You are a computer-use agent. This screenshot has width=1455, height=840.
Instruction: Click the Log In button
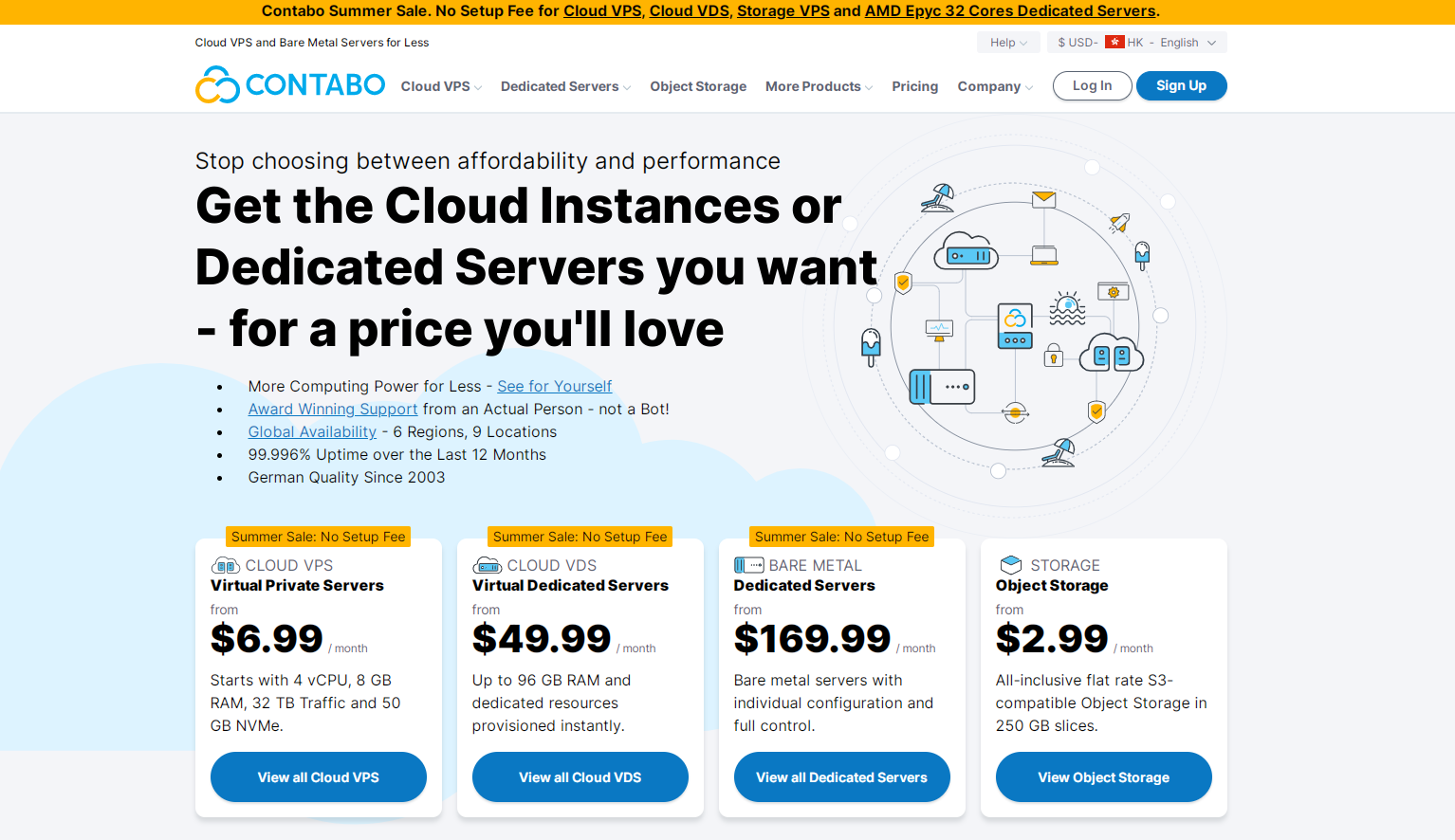(x=1092, y=85)
